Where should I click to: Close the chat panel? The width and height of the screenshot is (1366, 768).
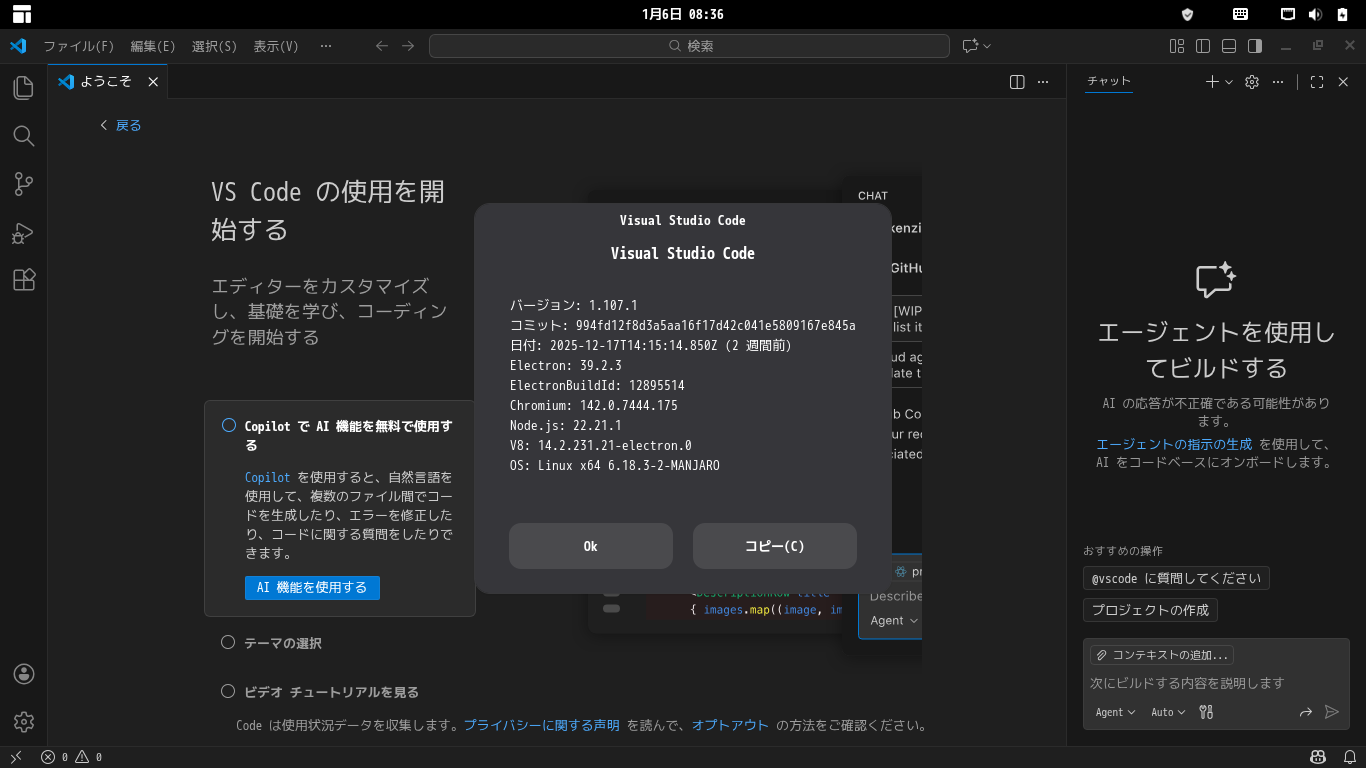pyautogui.click(x=1343, y=82)
